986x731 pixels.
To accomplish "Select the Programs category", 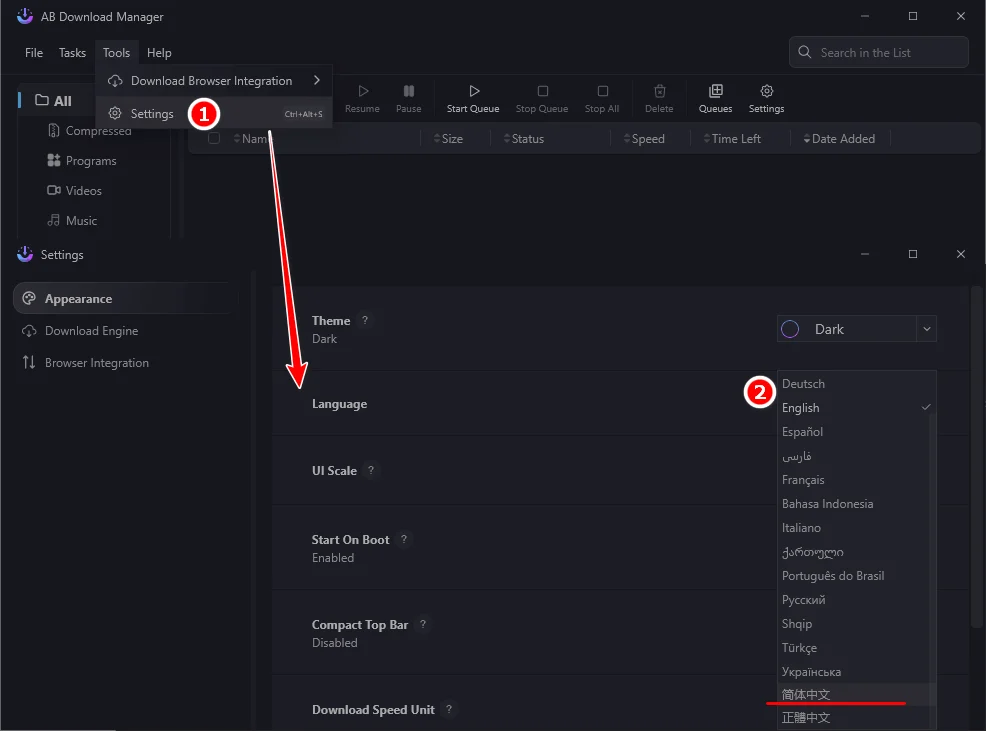I will point(82,161).
